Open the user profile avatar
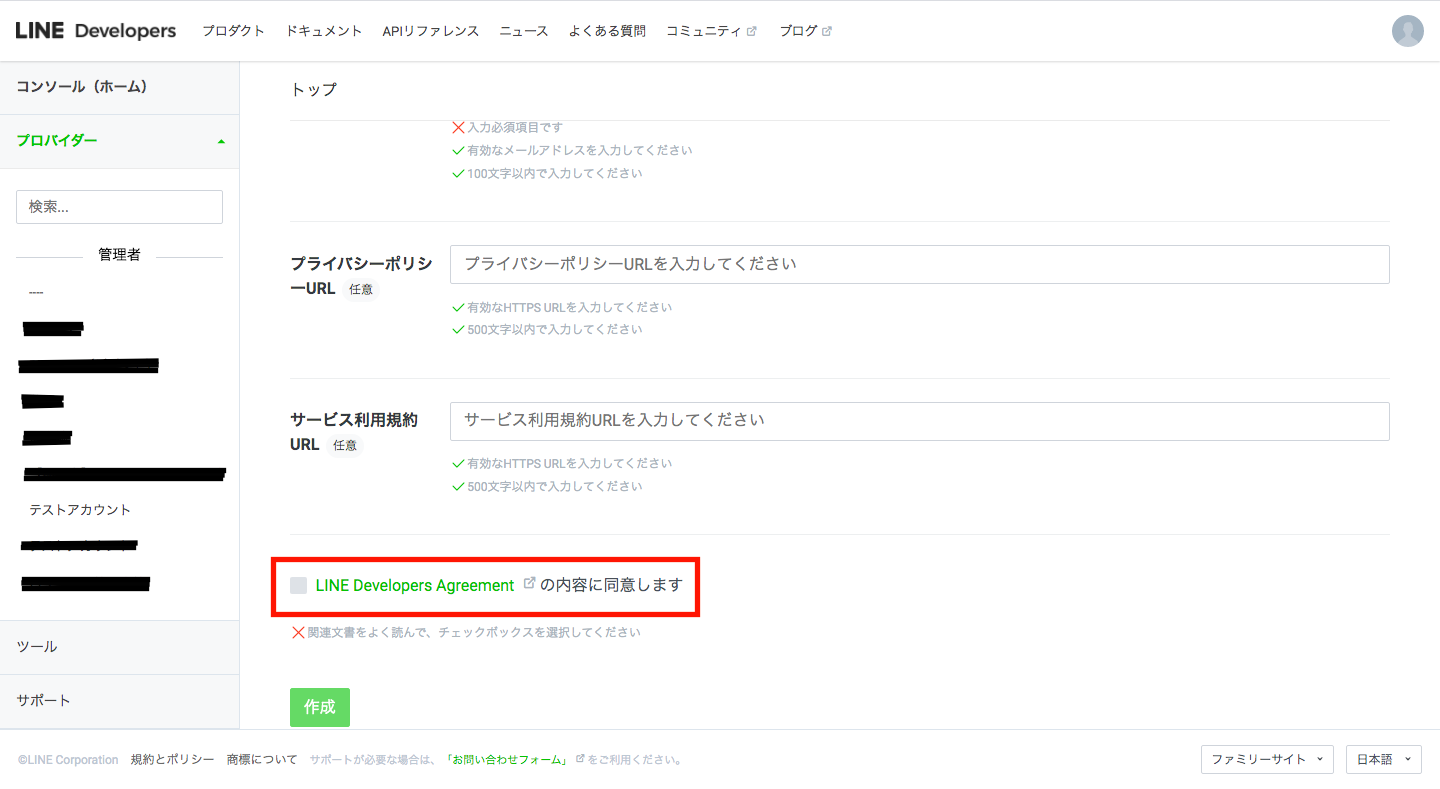This screenshot has height=789, width=1440. point(1407,31)
